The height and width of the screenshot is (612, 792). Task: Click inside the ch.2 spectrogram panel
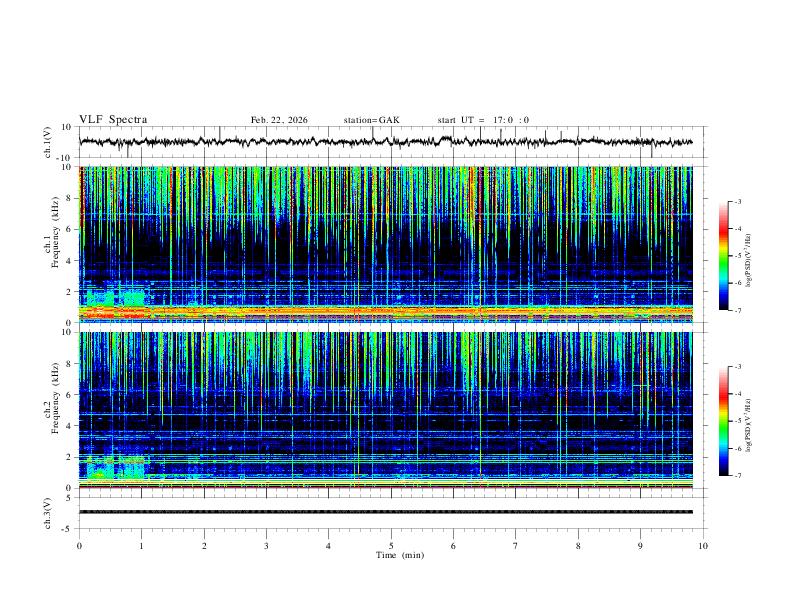(386, 410)
